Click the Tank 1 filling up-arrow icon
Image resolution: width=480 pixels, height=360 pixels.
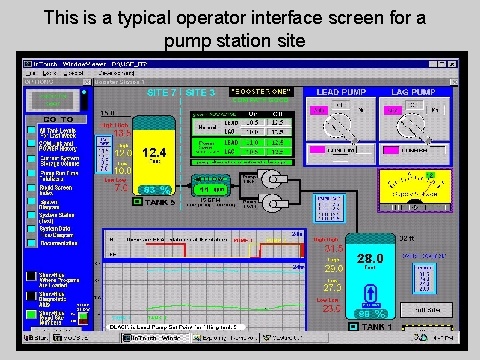tap(370, 294)
